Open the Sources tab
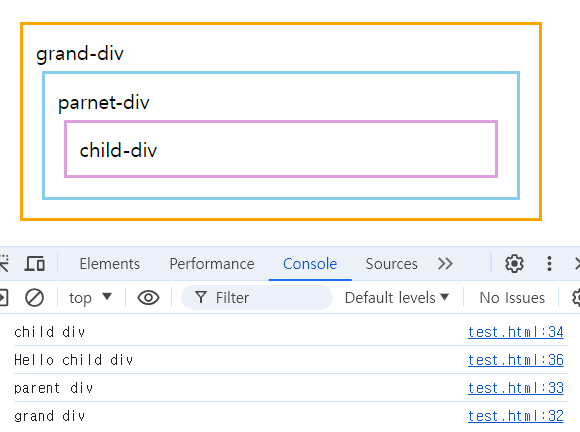 pyautogui.click(x=391, y=264)
